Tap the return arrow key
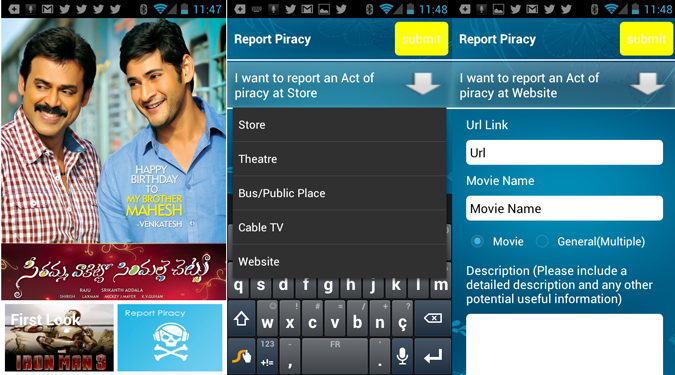Viewport: 675px width, 375px height. (x=432, y=356)
